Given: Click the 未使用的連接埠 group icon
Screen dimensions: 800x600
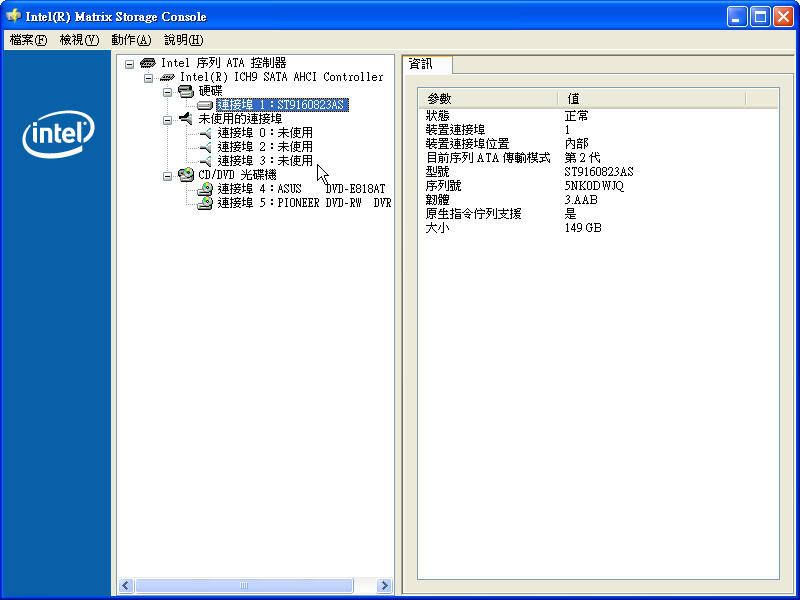Looking at the screenshot, I should click(x=186, y=119).
